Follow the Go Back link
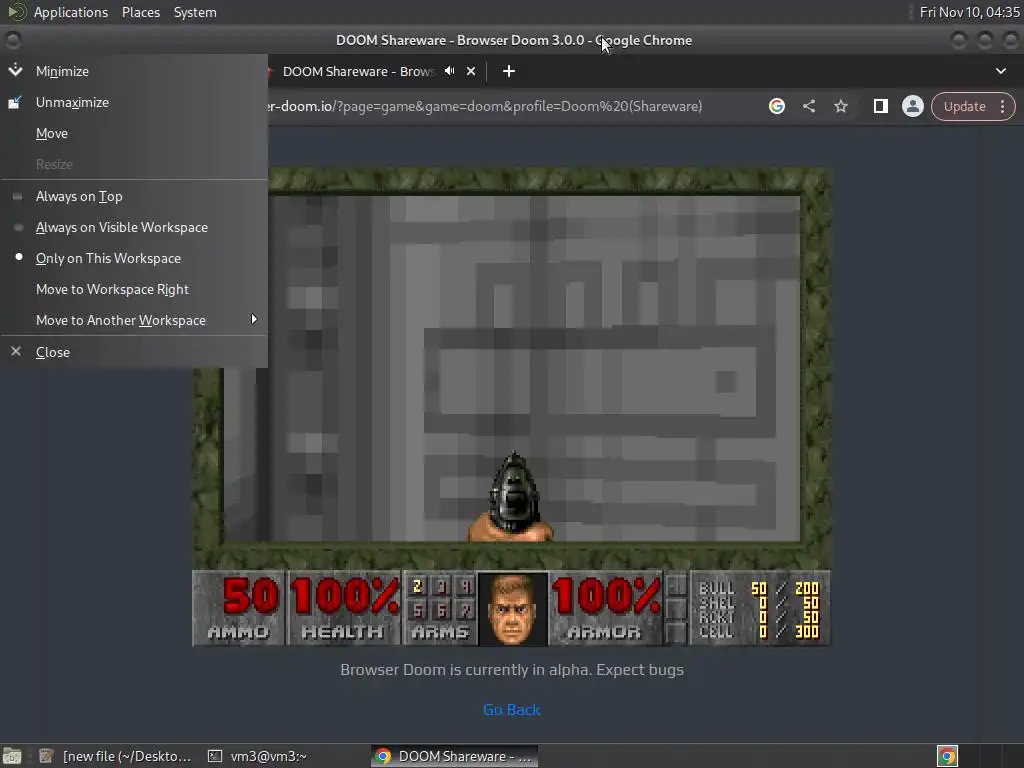The image size is (1024, 768). click(511, 710)
